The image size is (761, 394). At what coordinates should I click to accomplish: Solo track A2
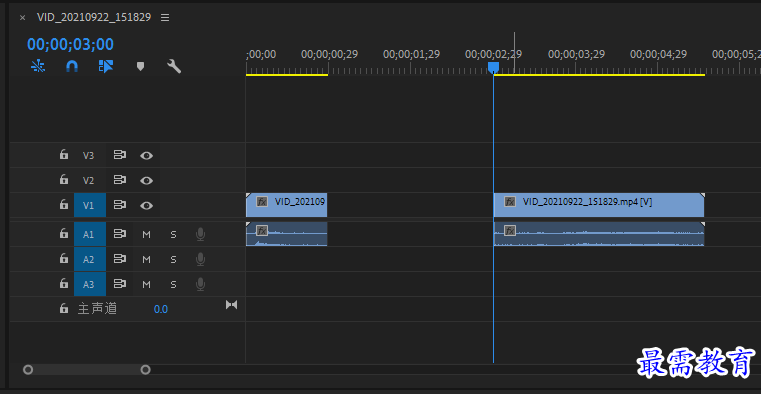click(x=173, y=260)
